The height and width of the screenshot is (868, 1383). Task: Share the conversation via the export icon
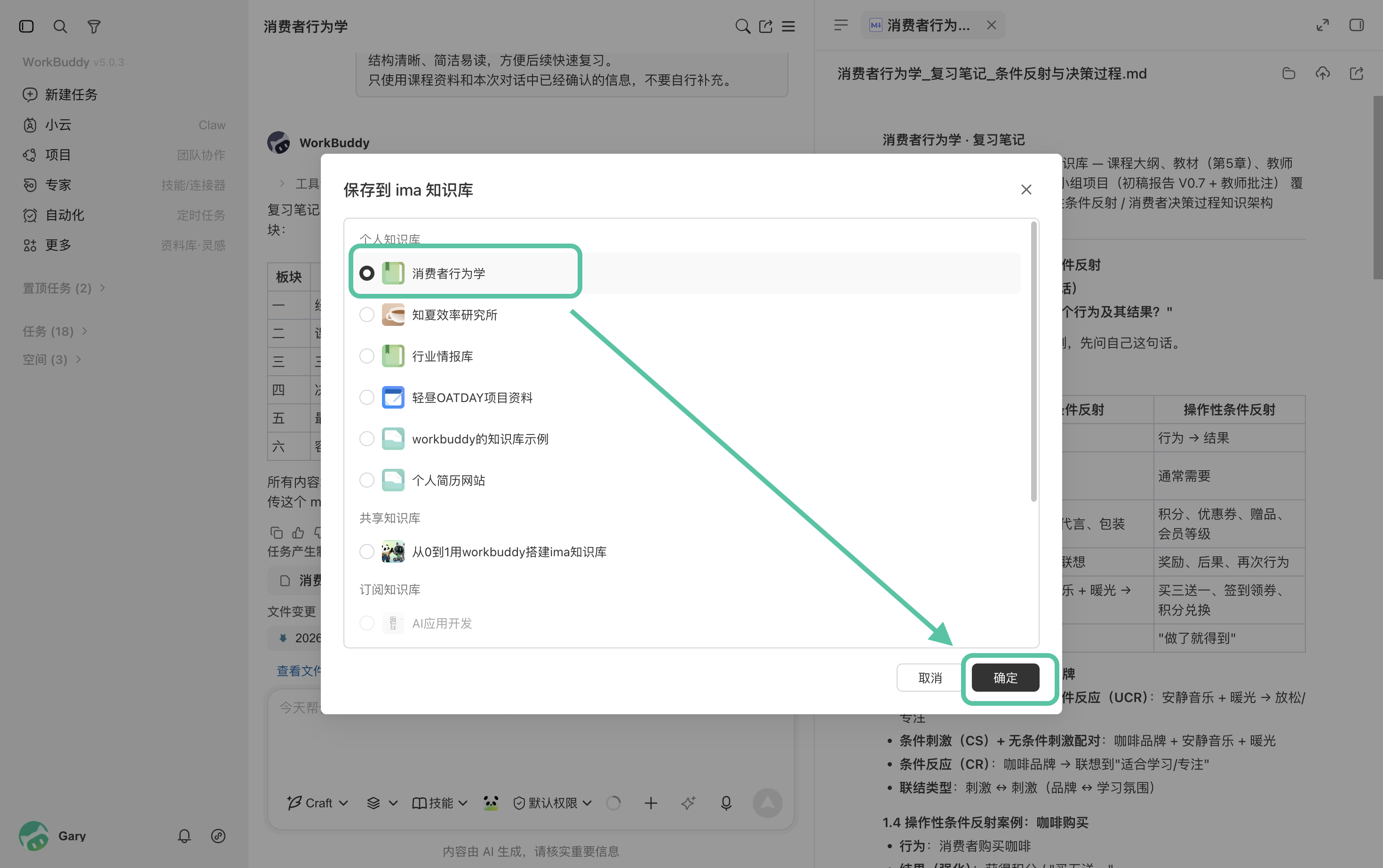766,26
